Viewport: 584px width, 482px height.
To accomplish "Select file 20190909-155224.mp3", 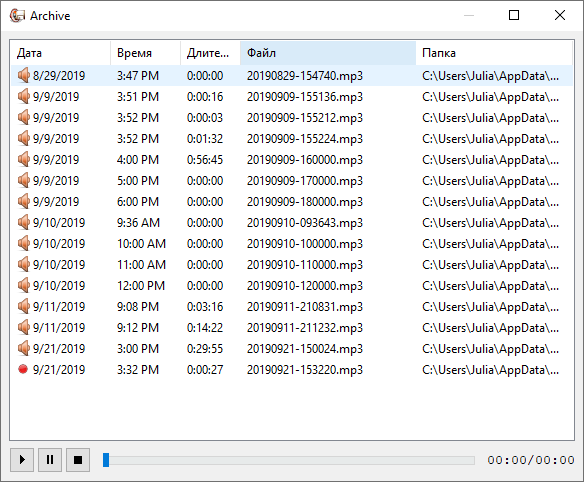I will [x=305, y=139].
